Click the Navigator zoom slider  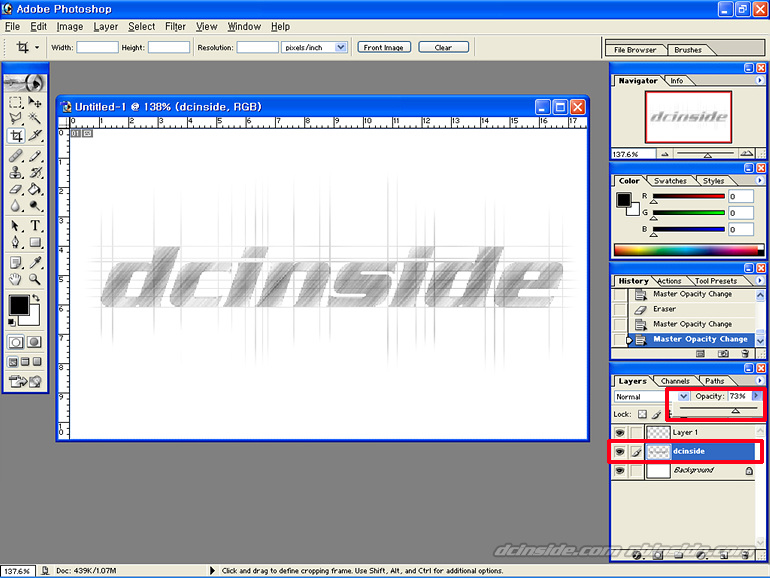708,154
